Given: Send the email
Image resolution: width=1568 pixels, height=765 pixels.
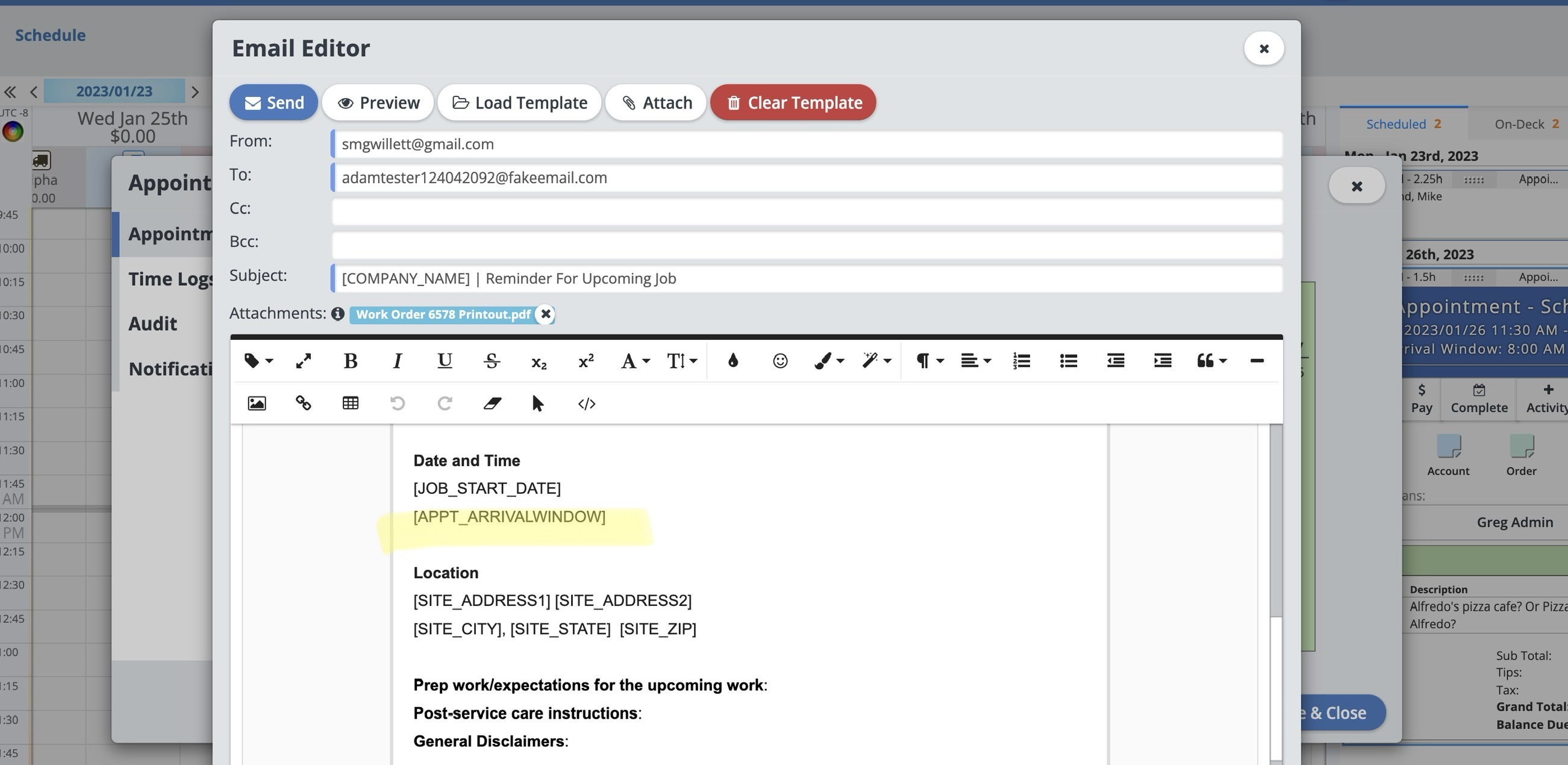Looking at the screenshot, I should [273, 103].
